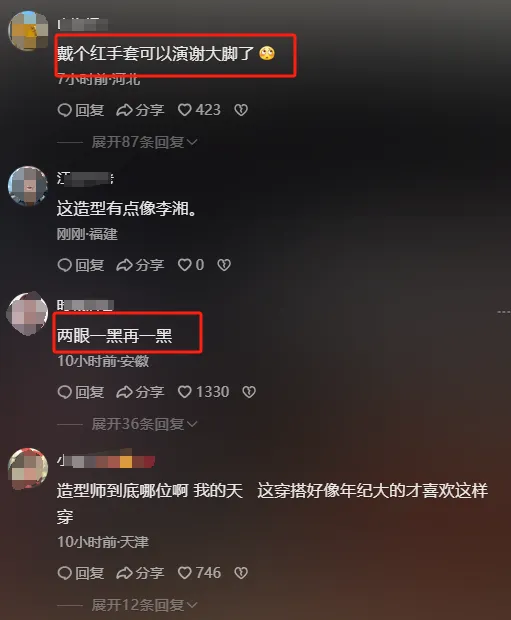Dislike the 造型师 comment from 天津
The width and height of the screenshot is (511, 620).
click(241, 573)
